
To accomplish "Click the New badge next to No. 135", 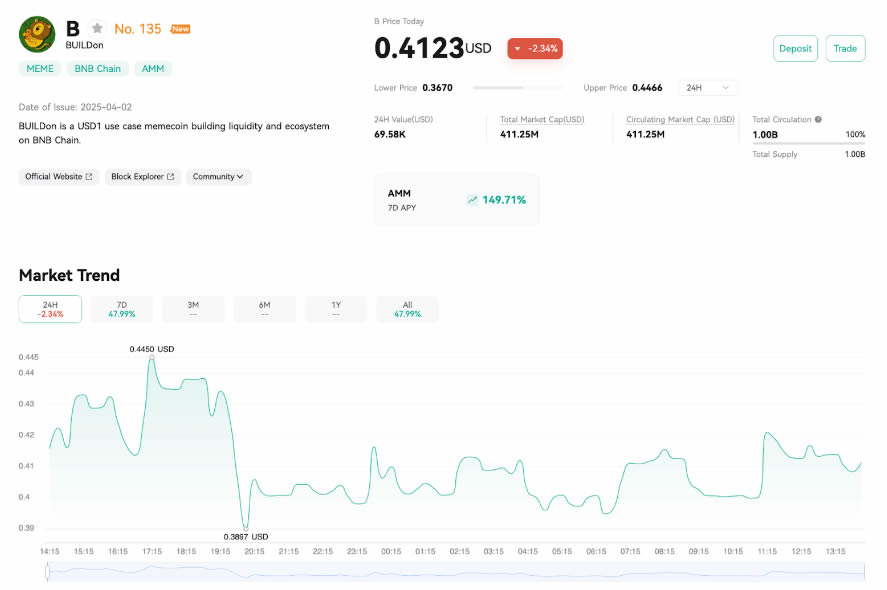I will coord(182,28).
